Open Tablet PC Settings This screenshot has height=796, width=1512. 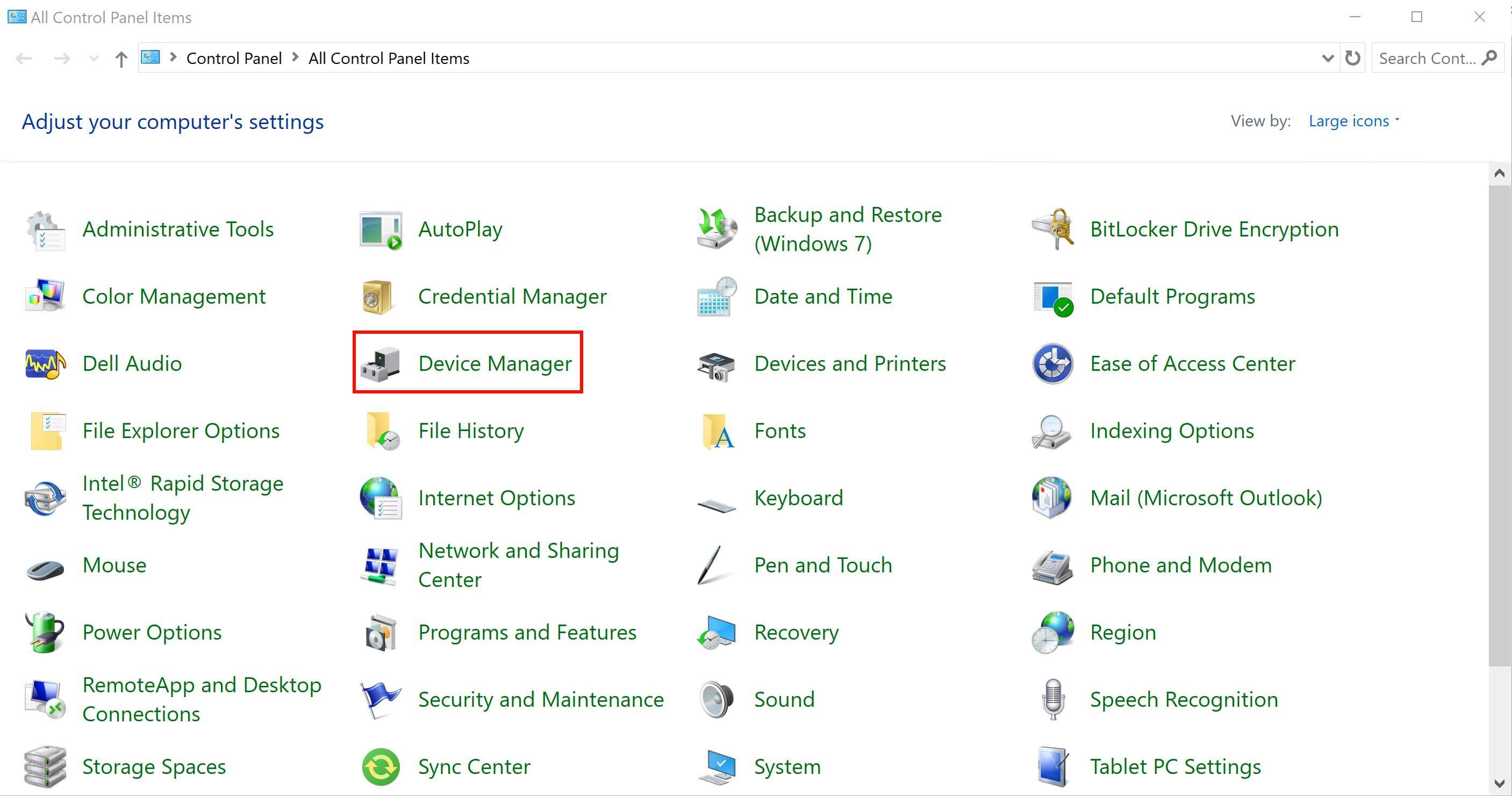click(1175, 766)
